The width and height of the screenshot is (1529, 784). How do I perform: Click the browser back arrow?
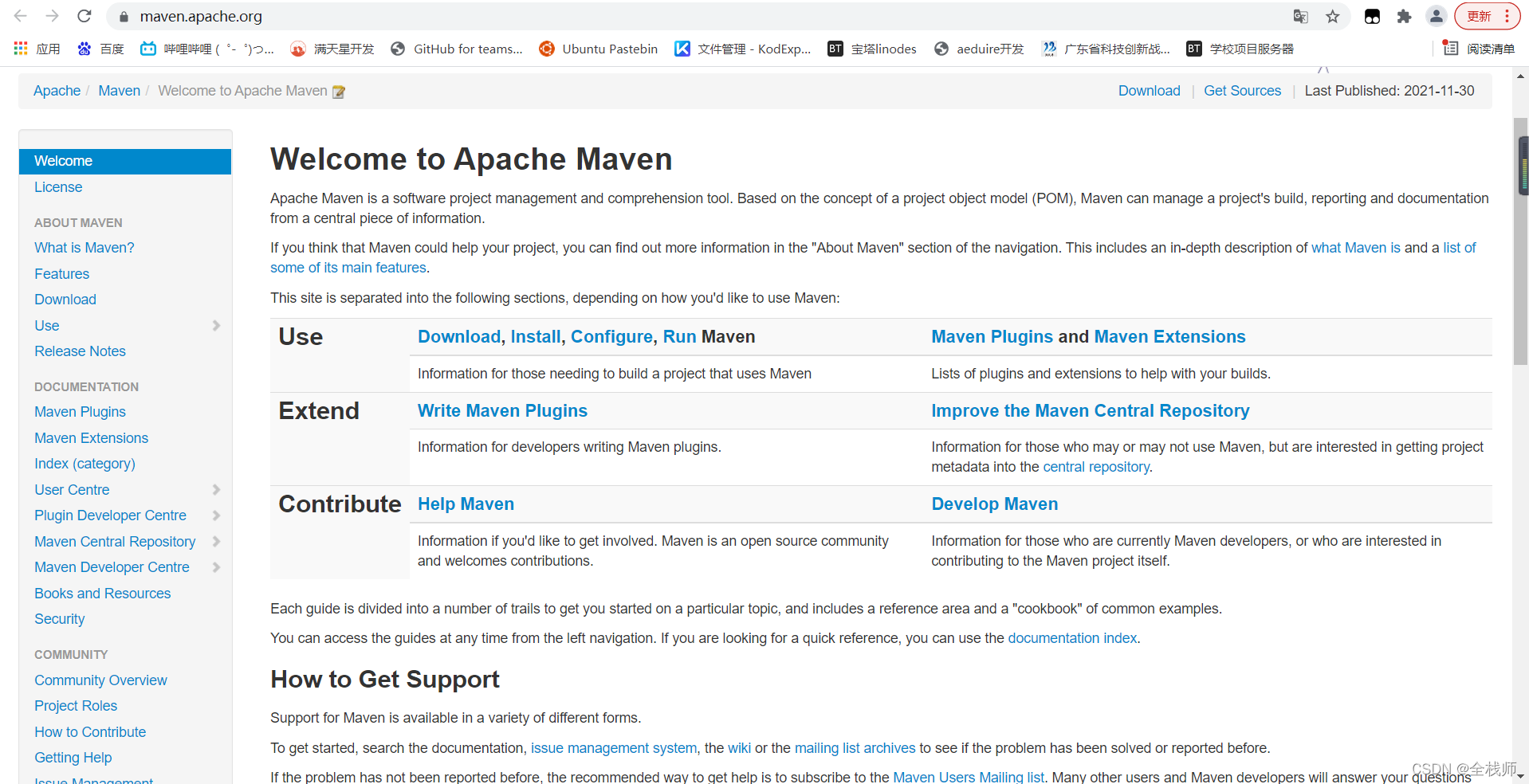tap(21, 16)
